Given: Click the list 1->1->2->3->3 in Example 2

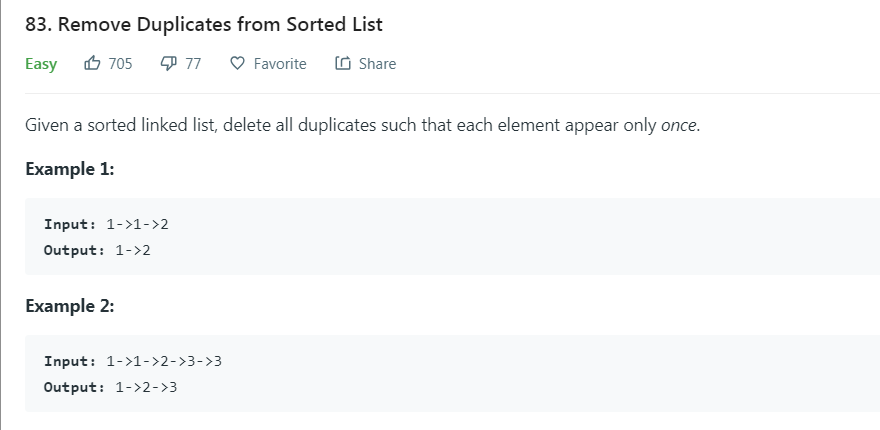Looking at the screenshot, I should (163, 360).
